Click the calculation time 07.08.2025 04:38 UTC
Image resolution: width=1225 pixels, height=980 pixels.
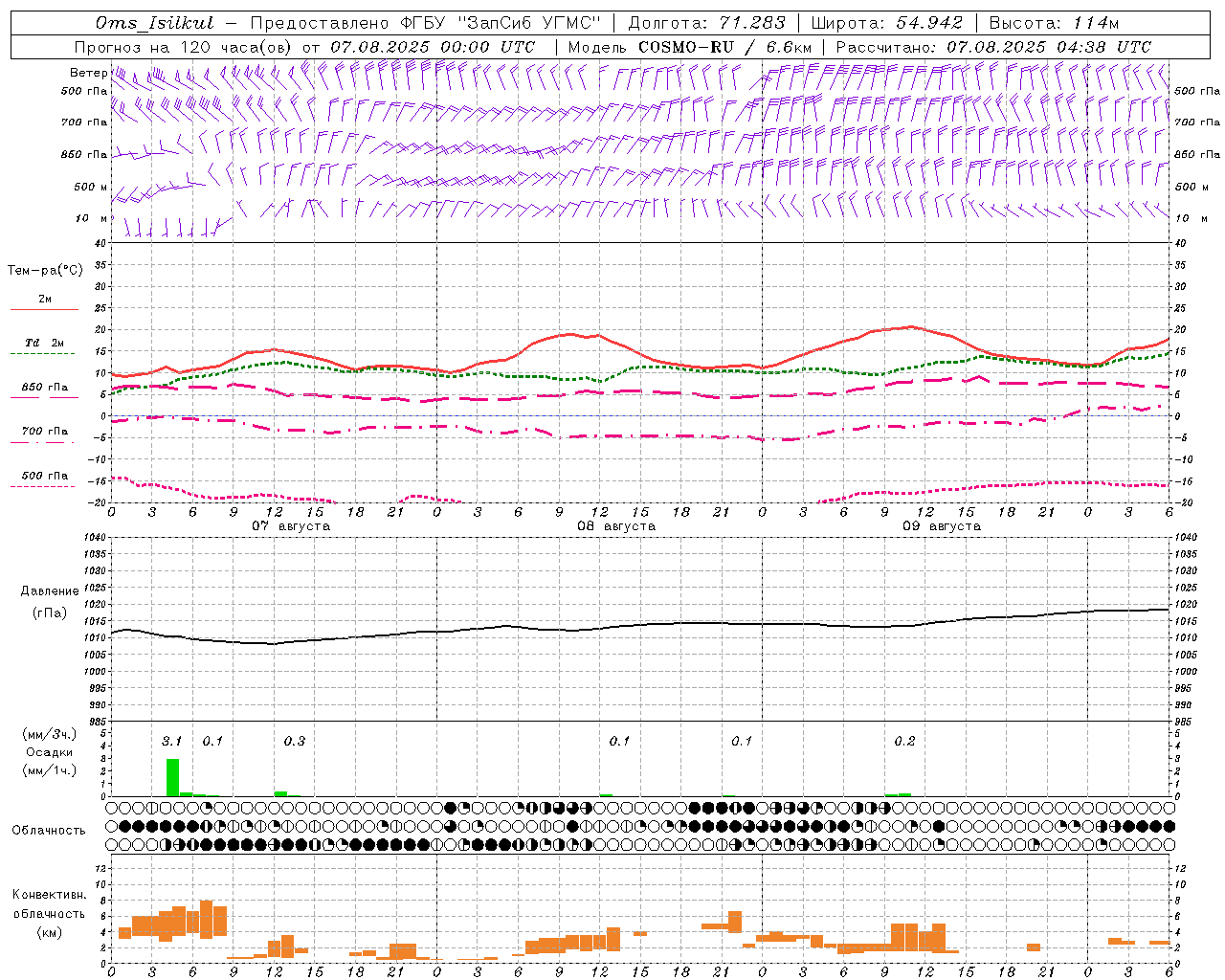click(x=1049, y=46)
